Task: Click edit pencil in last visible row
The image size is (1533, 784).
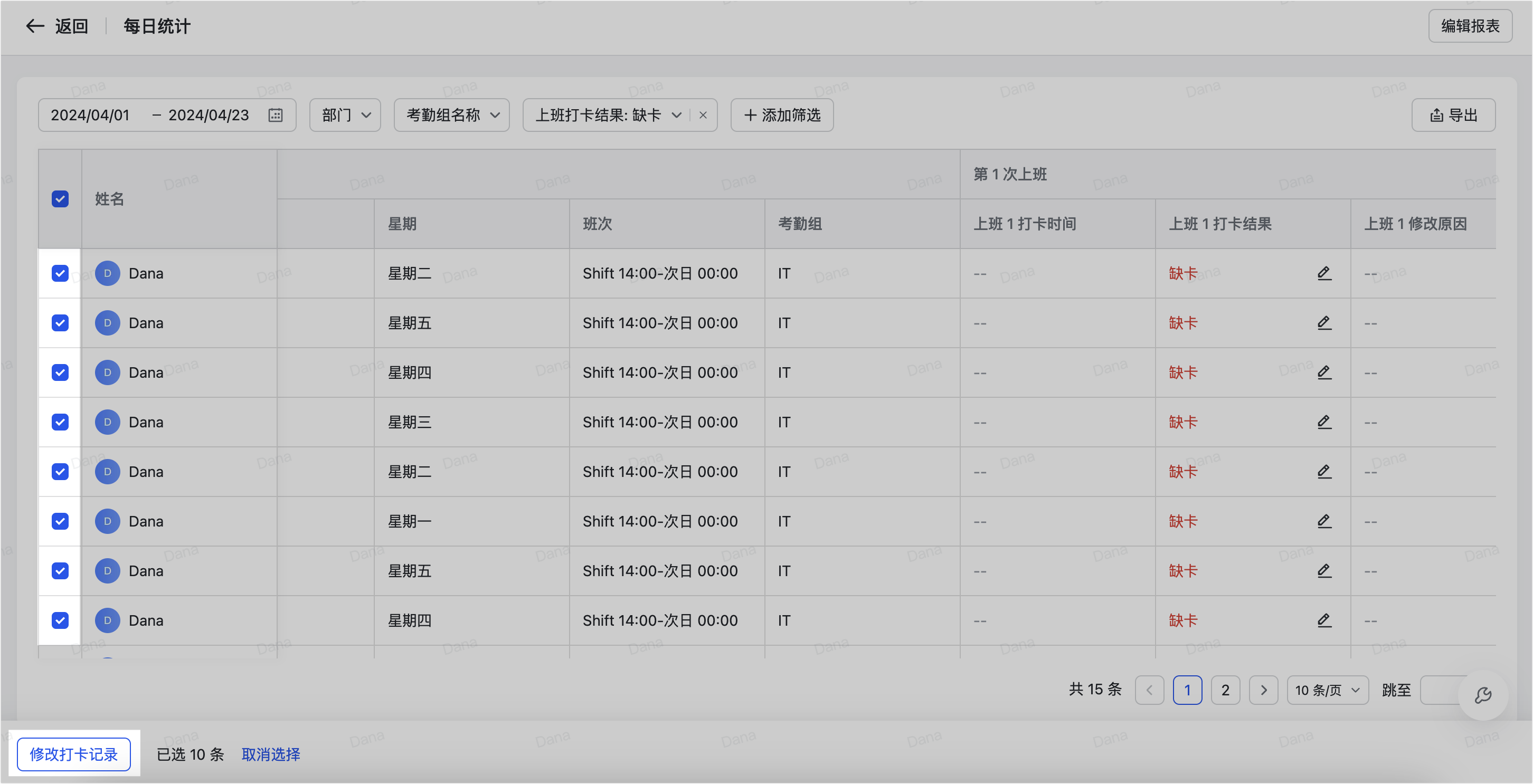Action: pyautogui.click(x=1323, y=620)
